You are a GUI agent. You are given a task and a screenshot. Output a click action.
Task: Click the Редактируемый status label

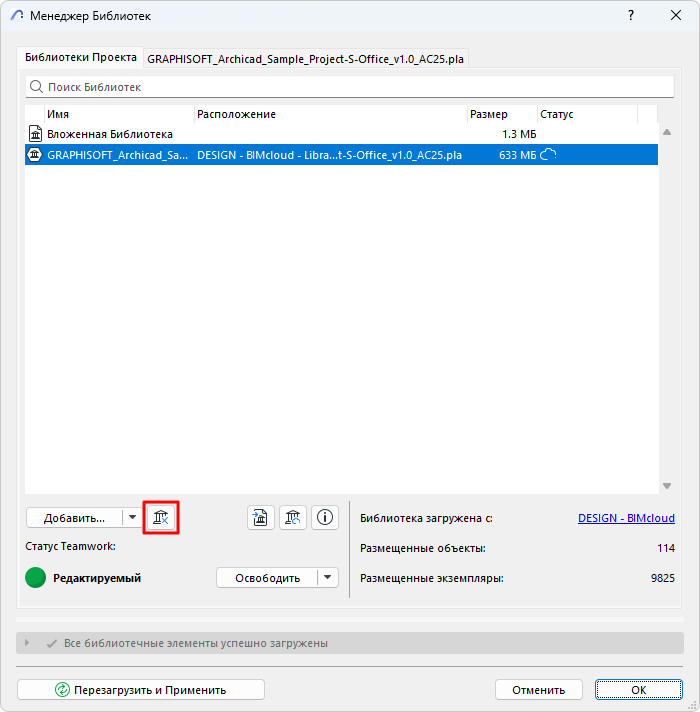point(97,578)
